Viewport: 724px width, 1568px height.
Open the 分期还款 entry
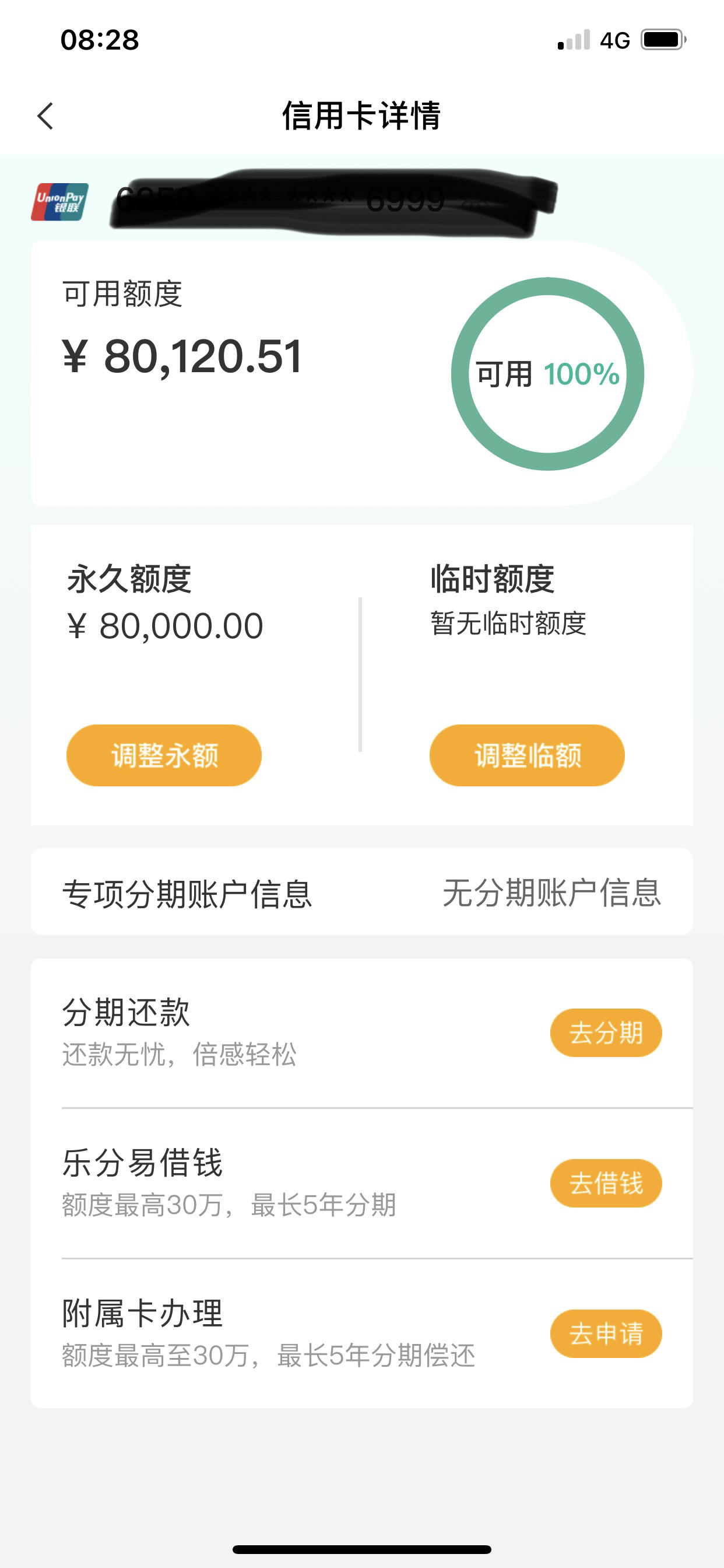pyautogui.click(x=362, y=1033)
